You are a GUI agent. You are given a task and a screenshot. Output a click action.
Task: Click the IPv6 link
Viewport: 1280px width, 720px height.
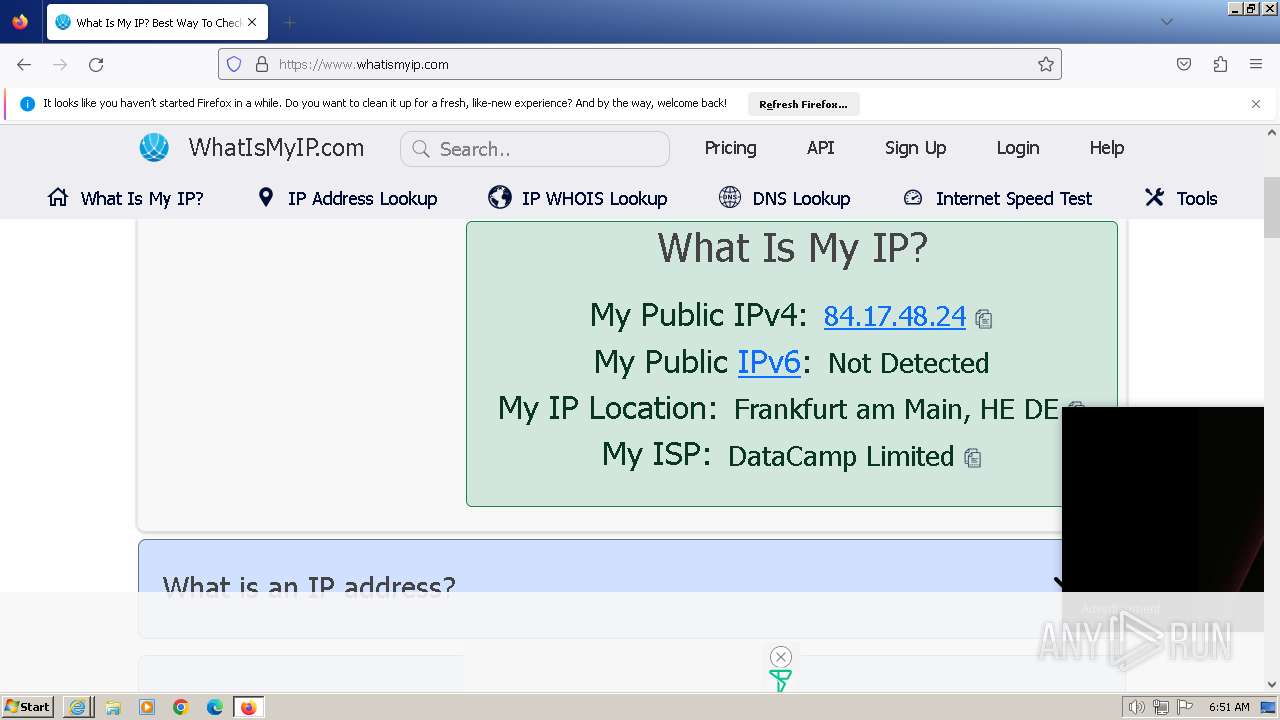(x=769, y=362)
